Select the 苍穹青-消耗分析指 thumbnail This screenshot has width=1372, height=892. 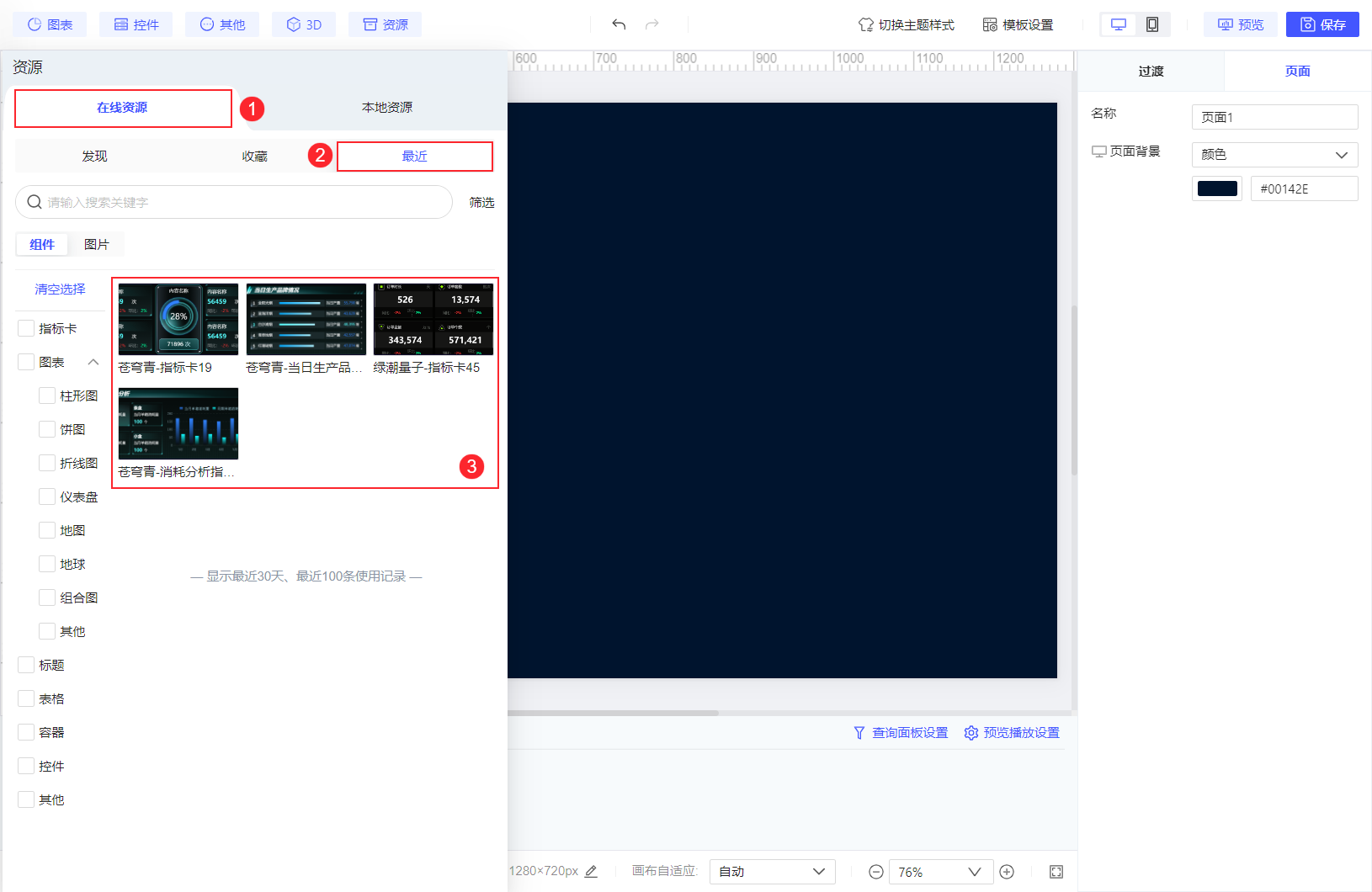tap(178, 423)
